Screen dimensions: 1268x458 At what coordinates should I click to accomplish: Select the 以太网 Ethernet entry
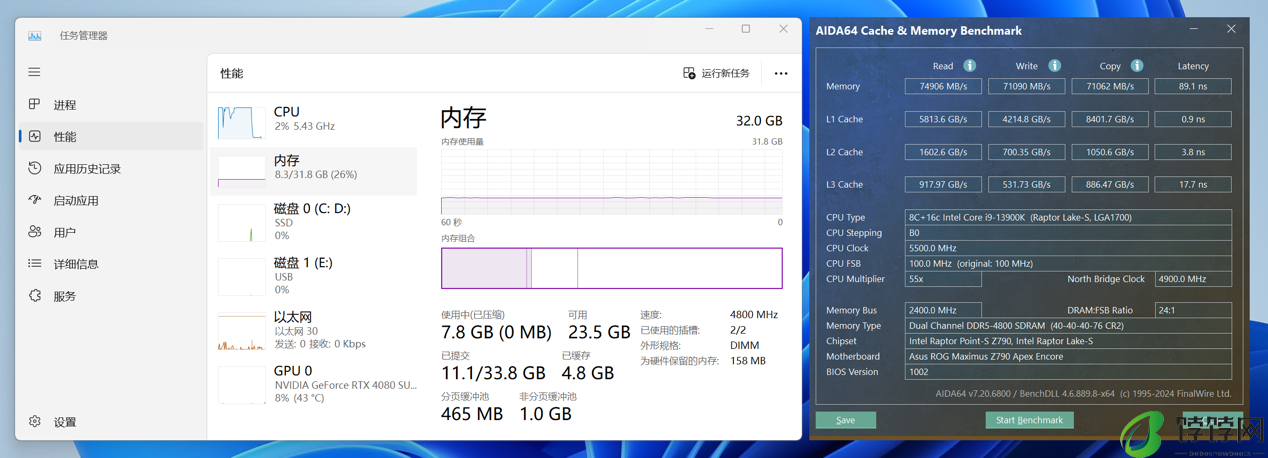click(314, 330)
